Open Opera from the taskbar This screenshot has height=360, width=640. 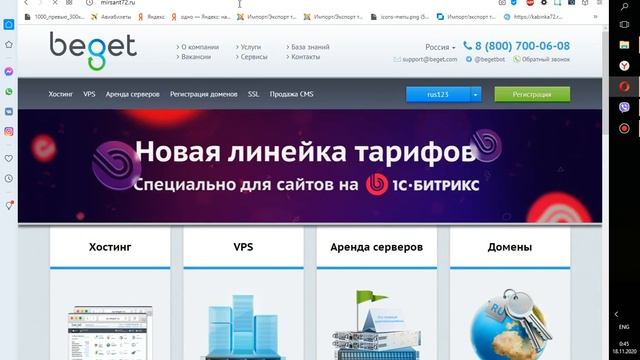pyautogui.click(x=624, y=87)
